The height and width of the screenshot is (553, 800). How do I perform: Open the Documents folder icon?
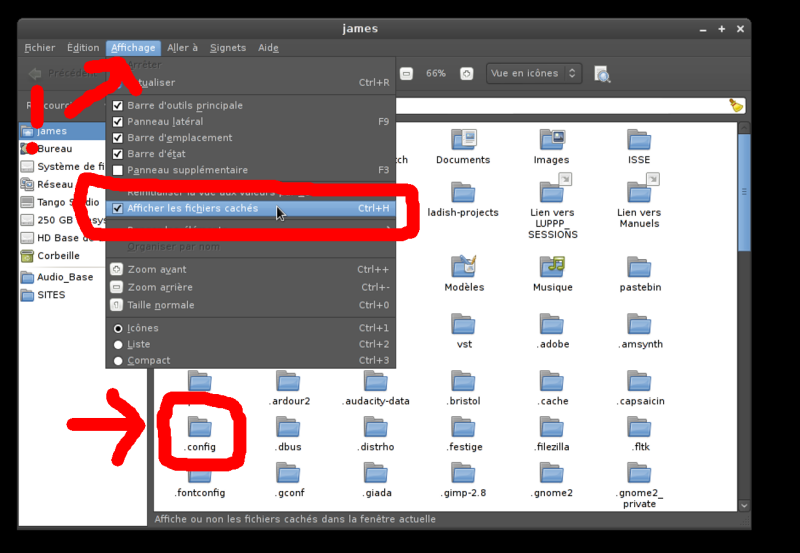point(463,139)
